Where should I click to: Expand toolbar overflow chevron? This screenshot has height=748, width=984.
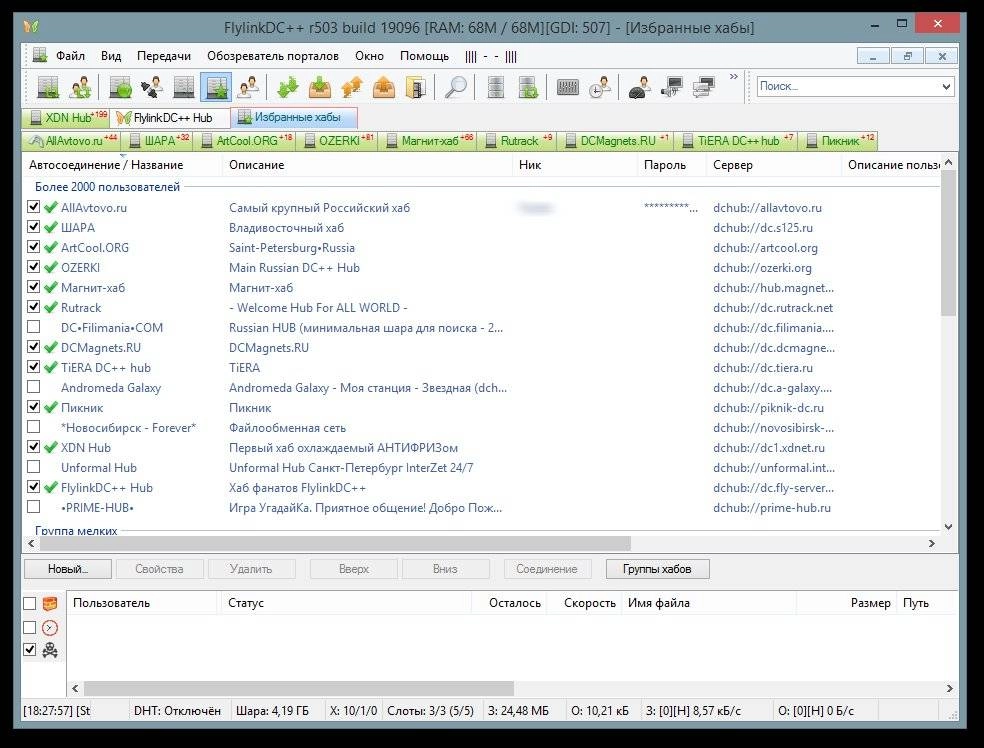(734, 77)
